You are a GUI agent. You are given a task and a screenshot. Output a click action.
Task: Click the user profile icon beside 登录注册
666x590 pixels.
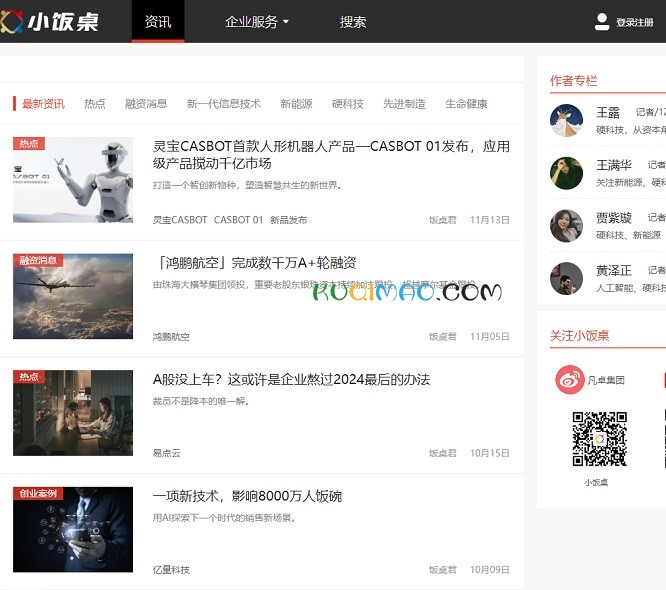pyautogui.click(x=601, y=22)
